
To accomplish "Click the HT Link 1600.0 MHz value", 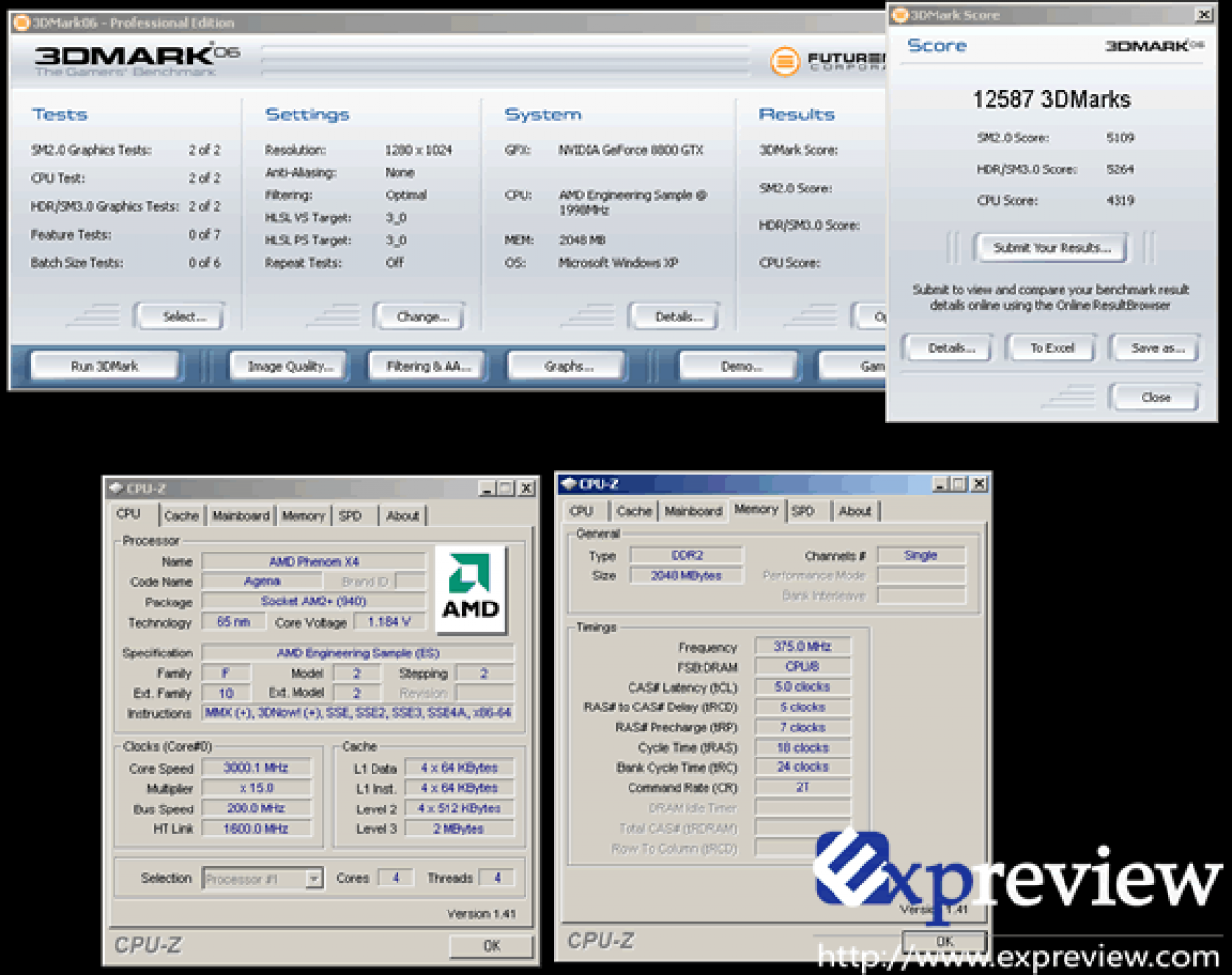I will click(x=256, y=829).
